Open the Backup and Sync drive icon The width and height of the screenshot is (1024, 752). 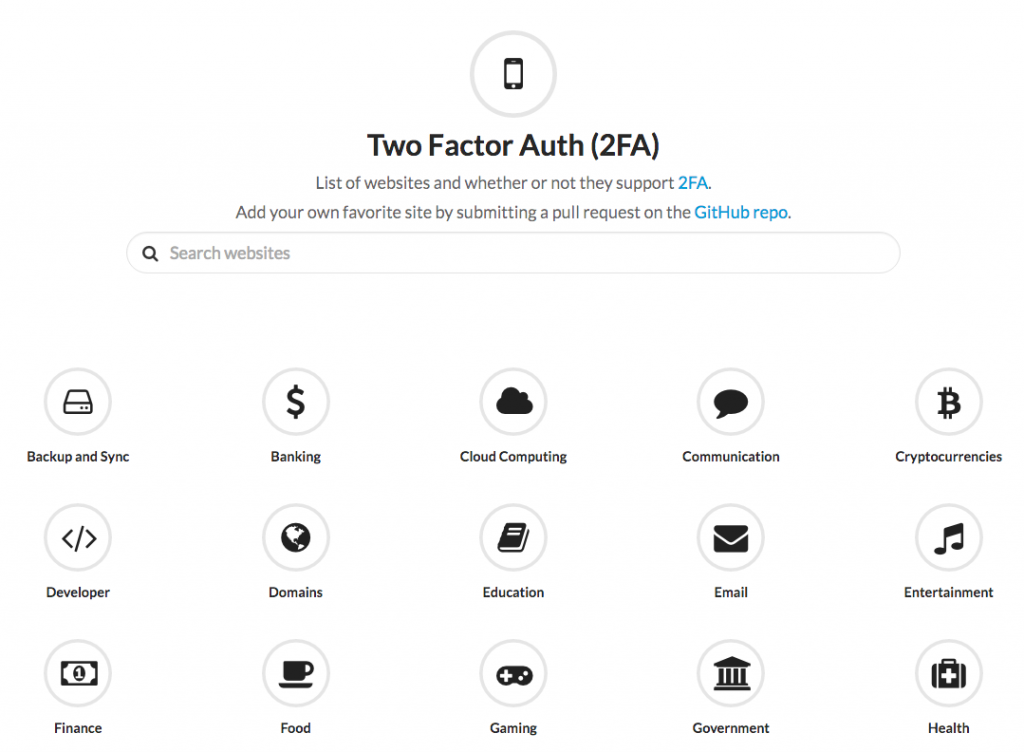tap(78, 401)
